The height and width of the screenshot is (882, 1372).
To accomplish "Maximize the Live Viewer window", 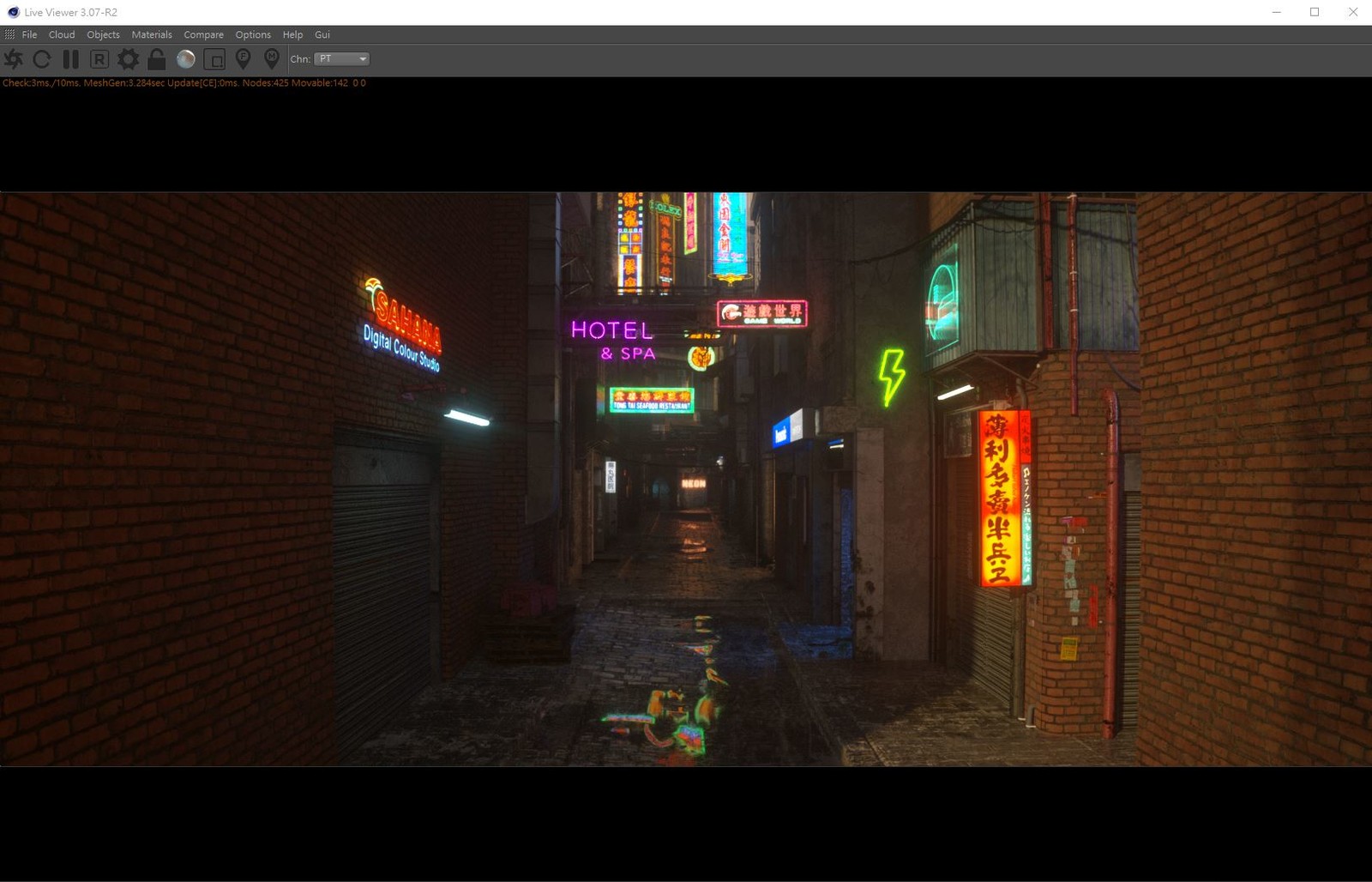I will pos(1315,12).
